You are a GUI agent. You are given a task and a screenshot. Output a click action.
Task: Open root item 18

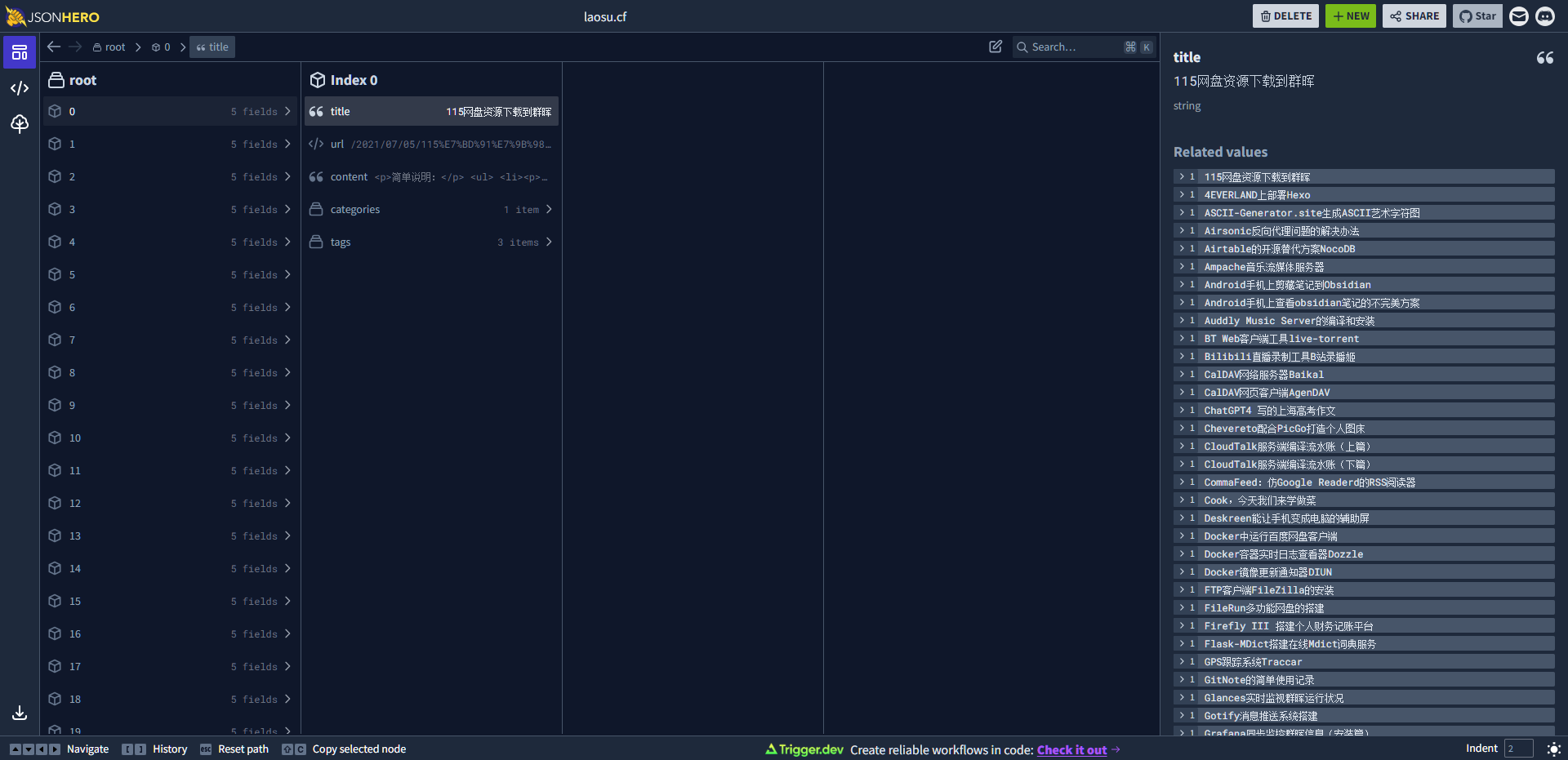[170, 699]
